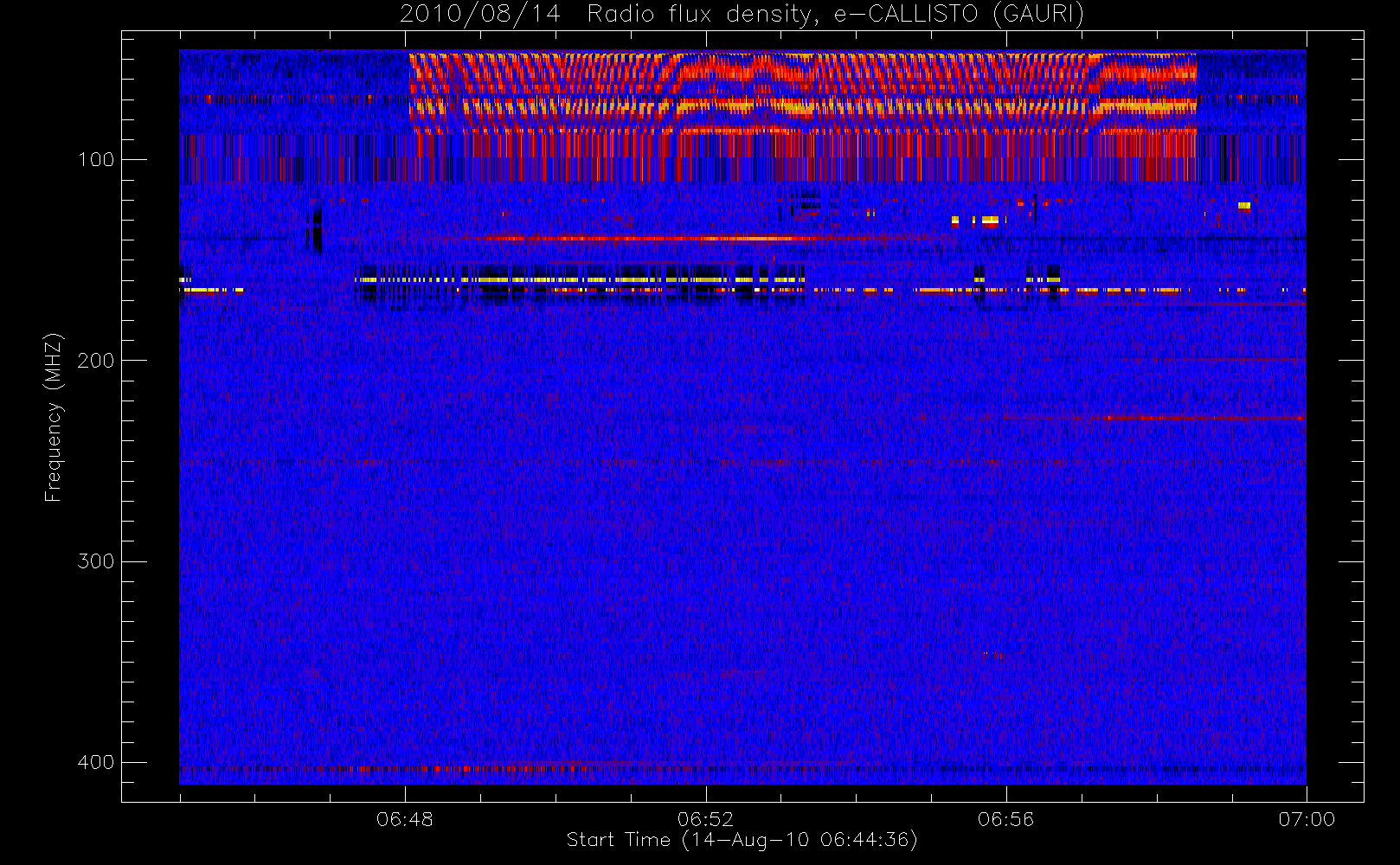
Task: Click the '200' frequency tick label
Action: click(95, 360)
